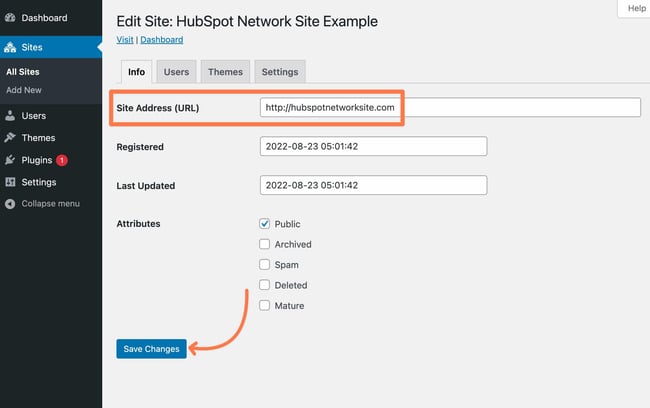650x408 pixels.
Task: Click the Attributes section label
Action: 138,224
